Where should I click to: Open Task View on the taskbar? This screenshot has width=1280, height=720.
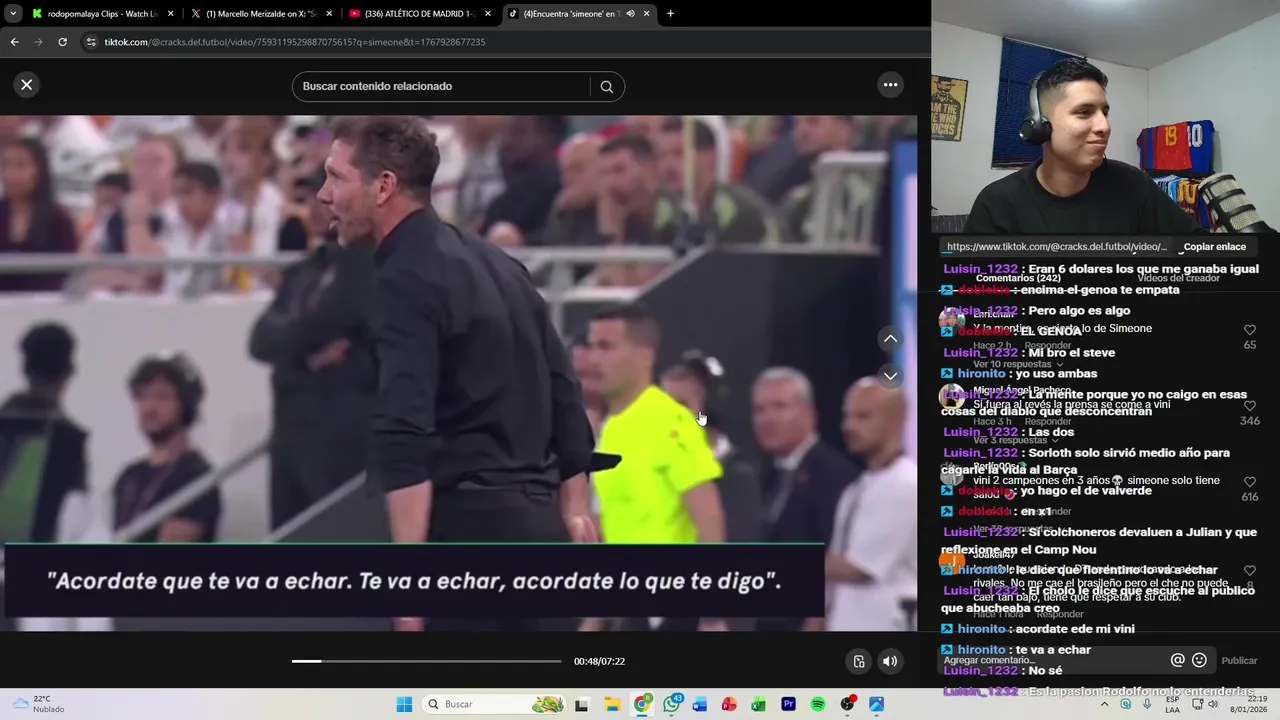pyautogui.click(x=582, y=704)
